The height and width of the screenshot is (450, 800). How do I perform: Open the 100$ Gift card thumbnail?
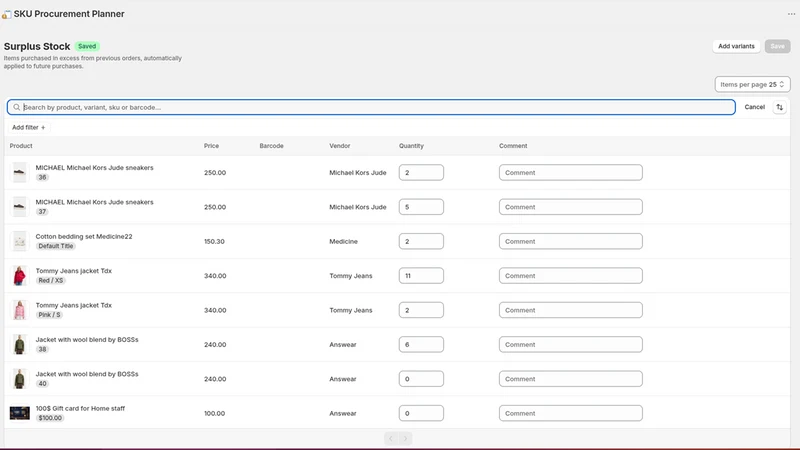click(x=19, y=413)
